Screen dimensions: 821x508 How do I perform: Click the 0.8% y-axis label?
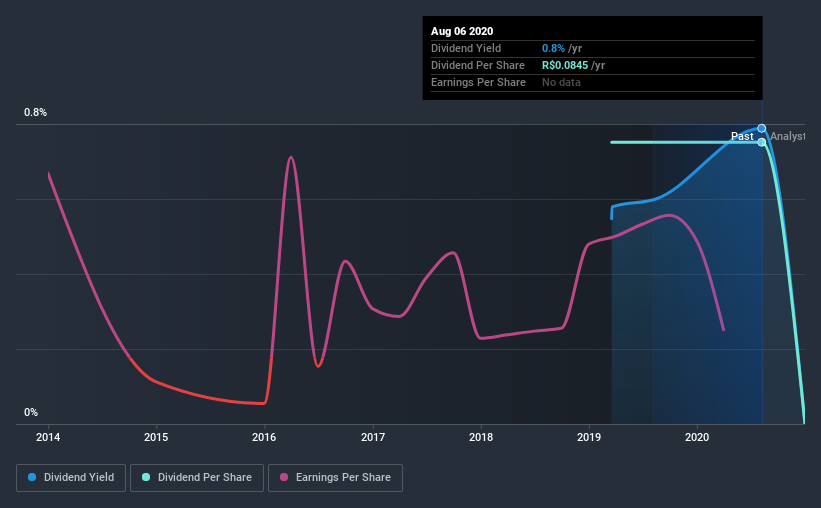(35, 113)
